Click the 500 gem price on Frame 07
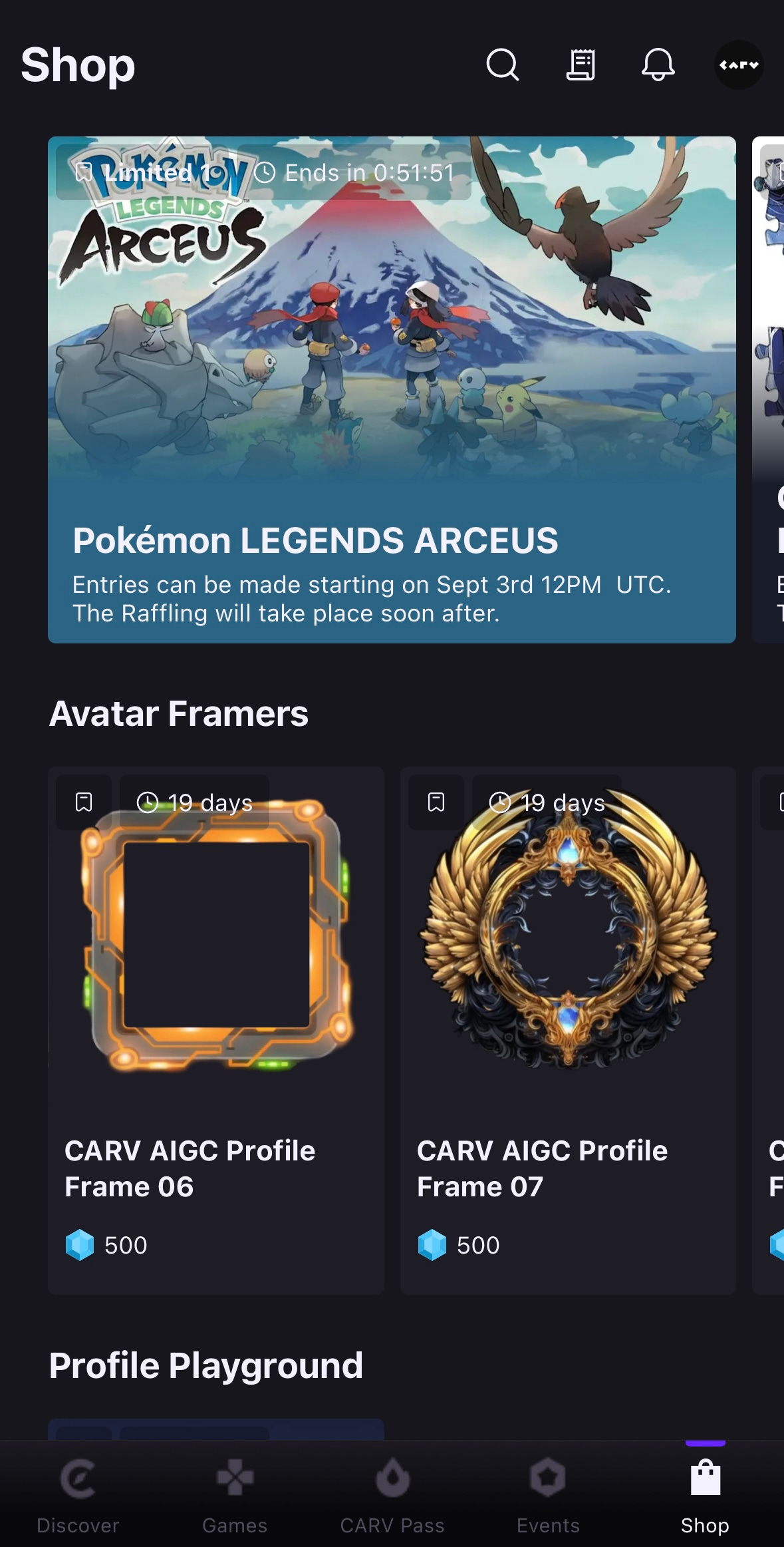The height and width of the screenshot is (1547, 784). [459, 1245]
